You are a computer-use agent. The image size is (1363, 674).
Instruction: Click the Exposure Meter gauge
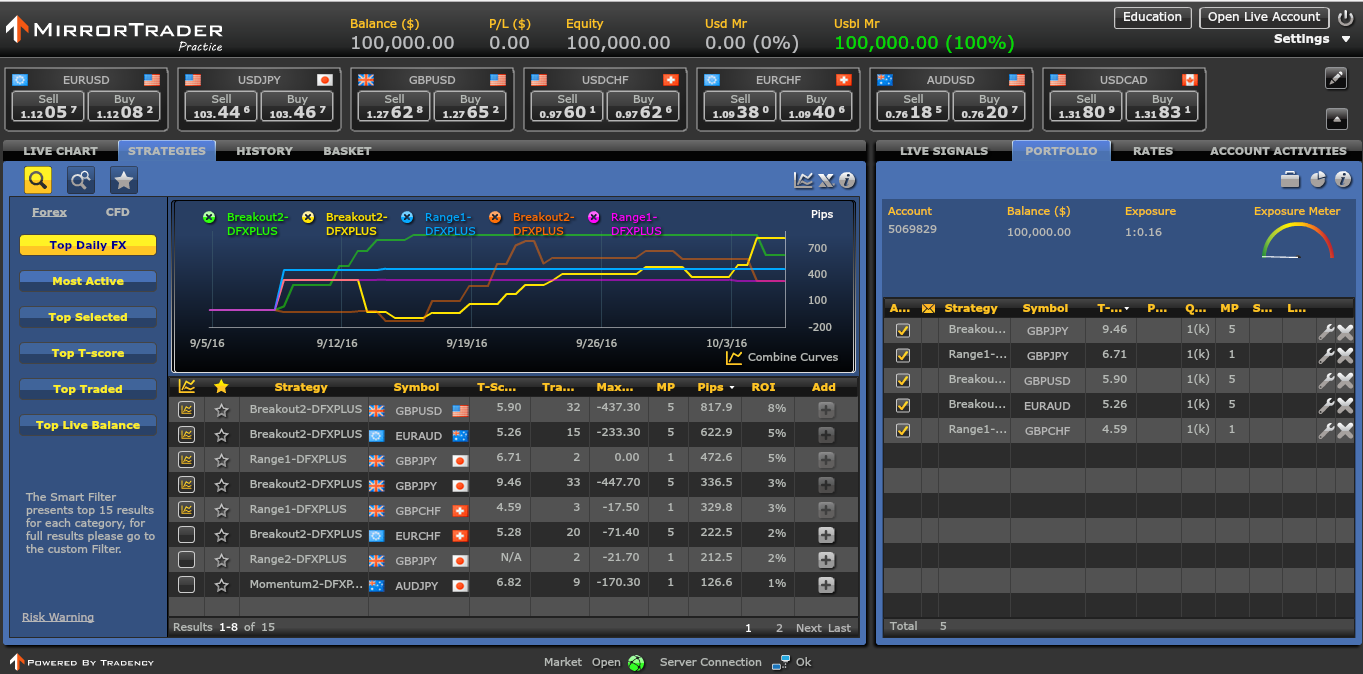click(1298, 241)
